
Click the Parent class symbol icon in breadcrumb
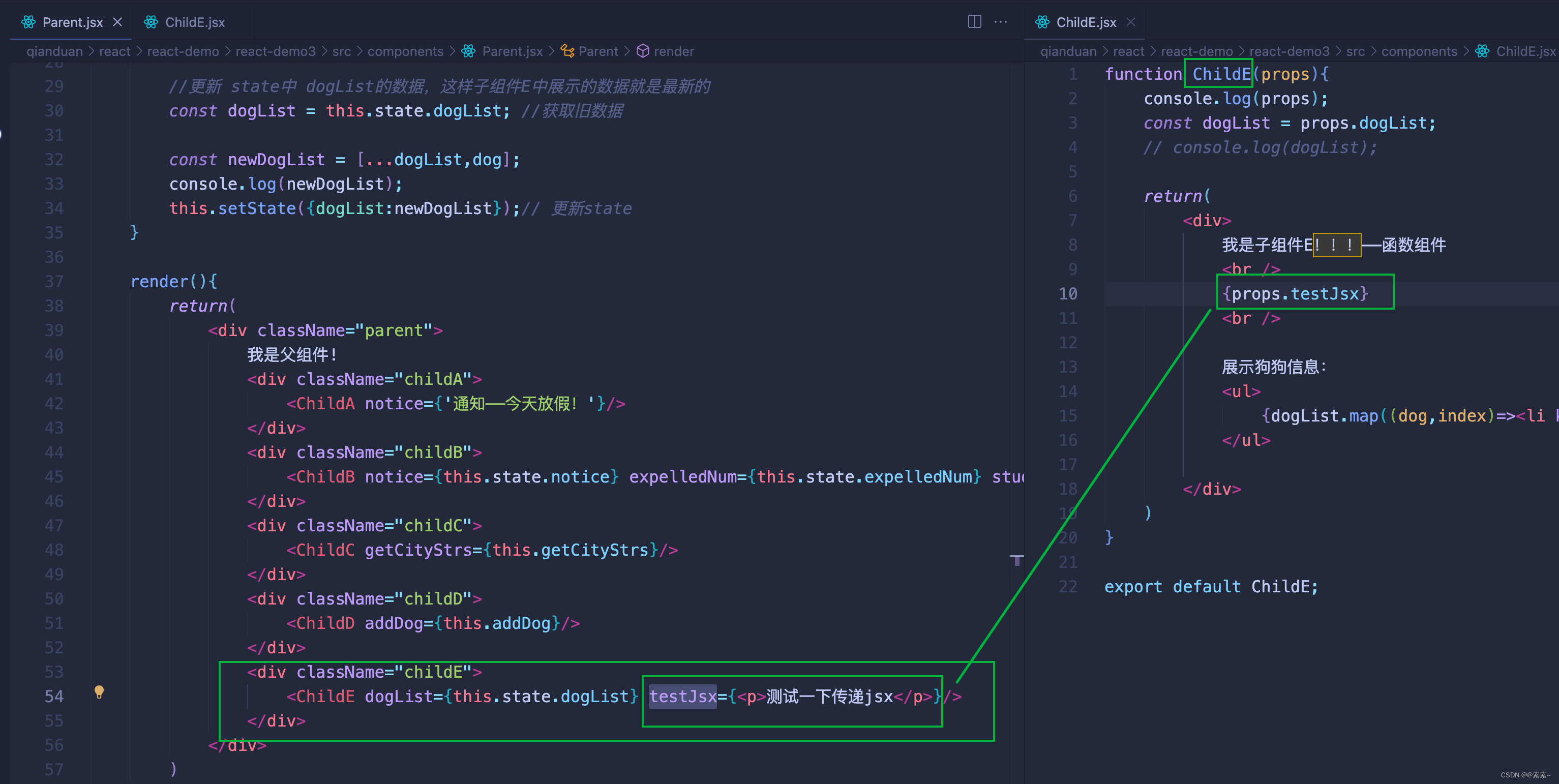tap(567, 51)
